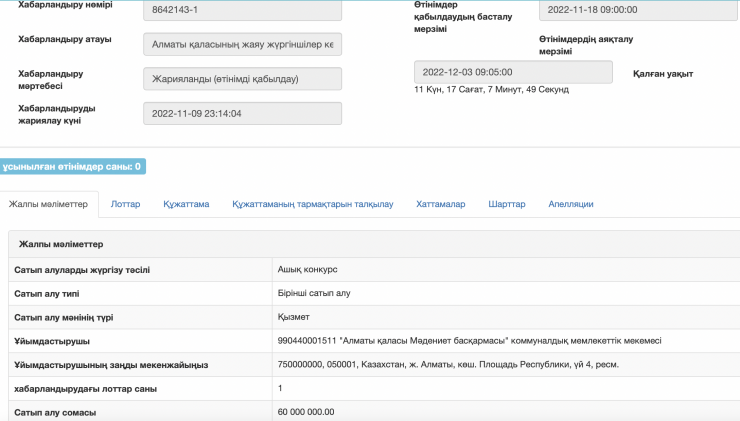Select the Хаттамалар tab
740x421 pixels.
440,204
